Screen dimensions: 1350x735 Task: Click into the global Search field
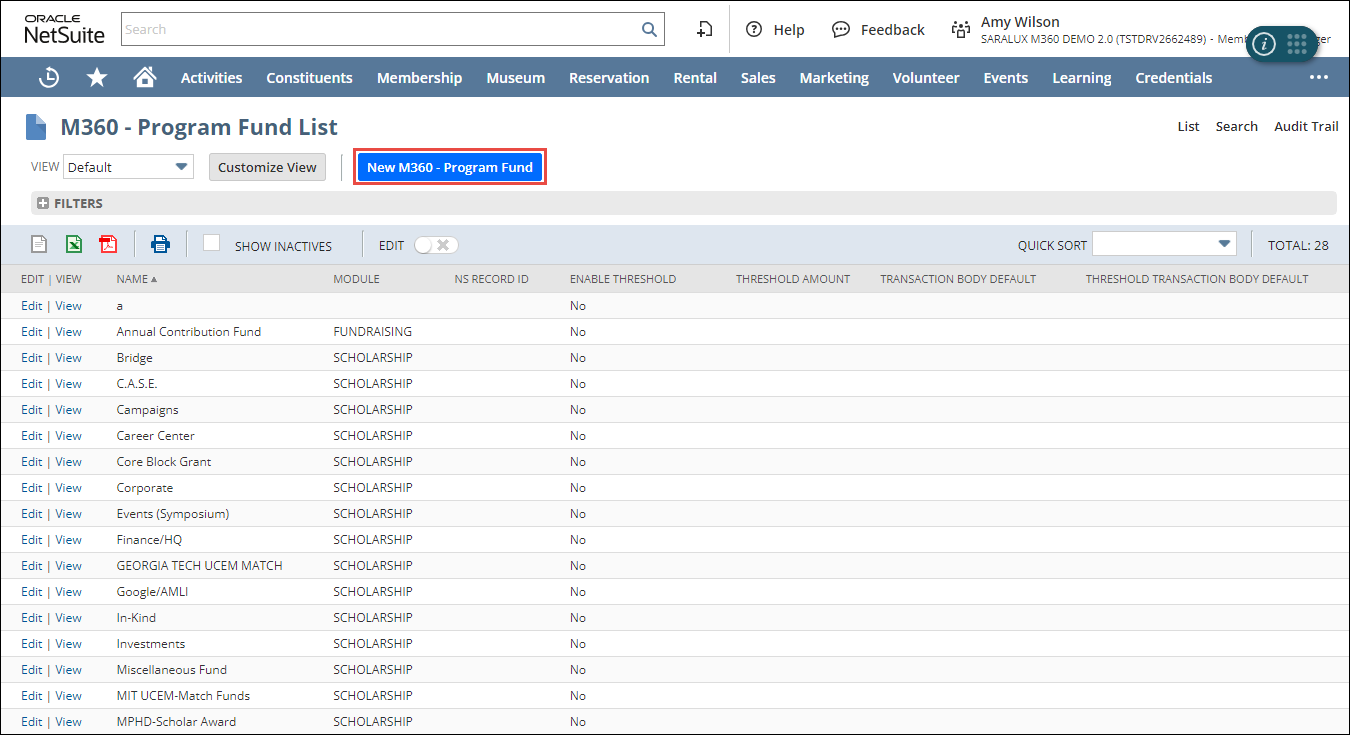pyautogui.click(x=380, y=30)
